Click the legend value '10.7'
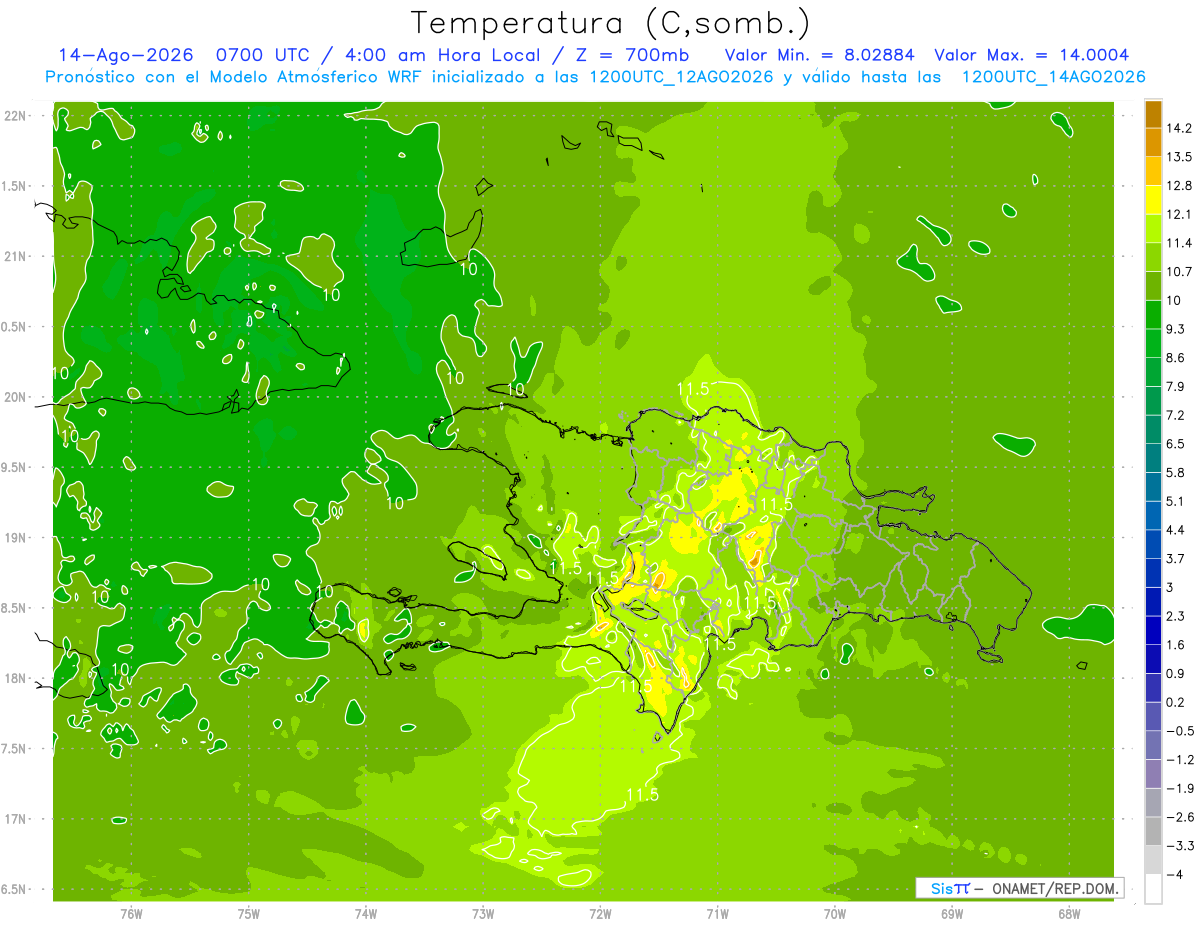The height and width of the screenshot is (927, 1200). tap(1180, 272)
